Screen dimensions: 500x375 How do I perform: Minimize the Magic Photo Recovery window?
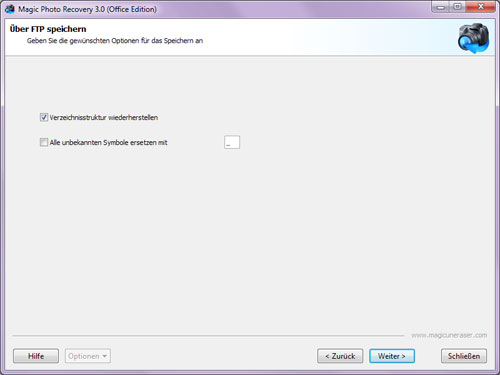coord(442,7)
